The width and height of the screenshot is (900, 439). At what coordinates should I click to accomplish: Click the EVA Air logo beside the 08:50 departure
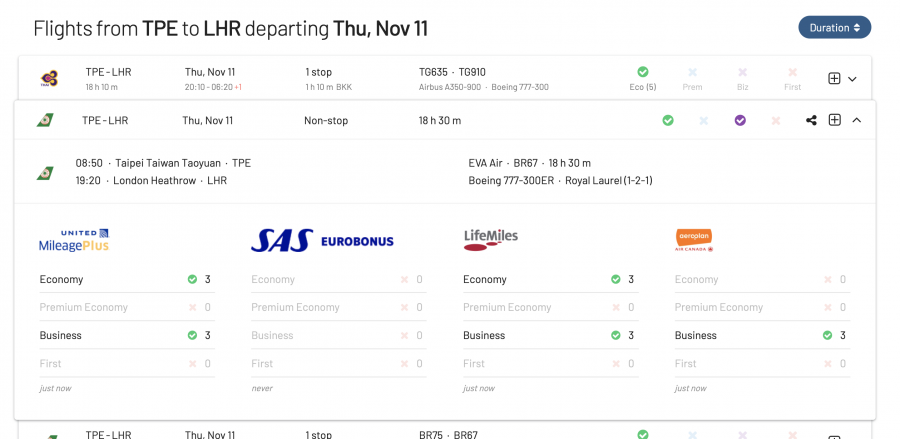click(x=45, y=172)
